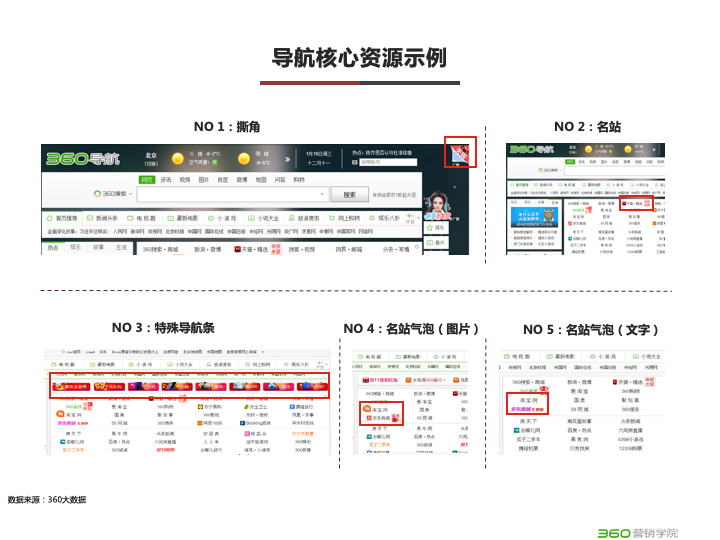Click 淘宝网 in the NO 5 red box
The image size is (720, 540).
point(529,400)
